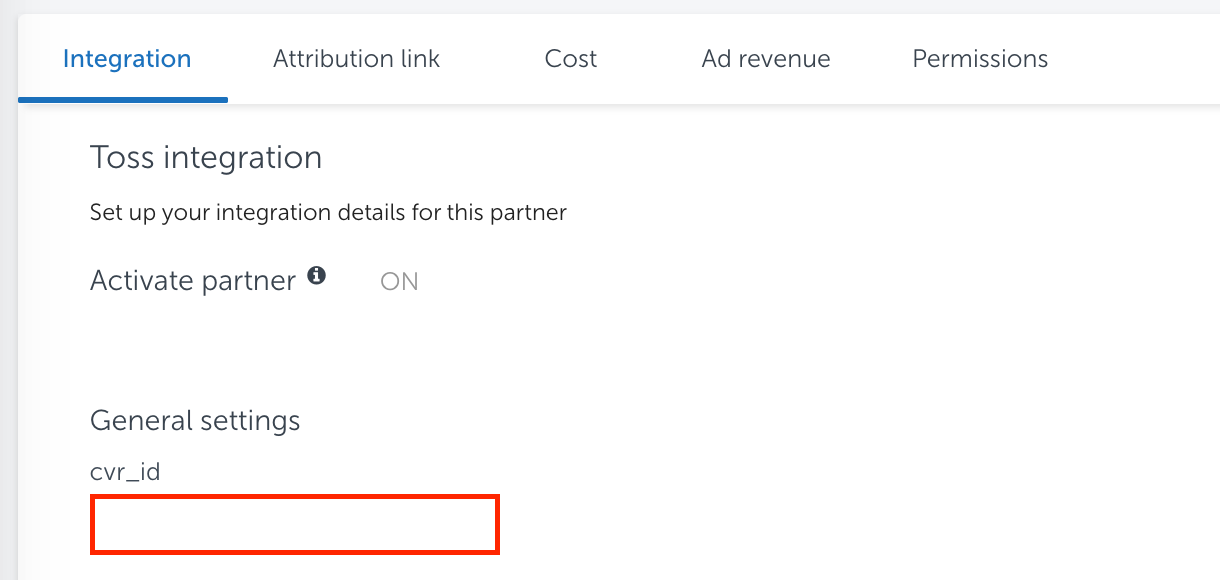Focus the cvr_id input field
This screenshot has height=580, width=1220.
click(295, 524)
